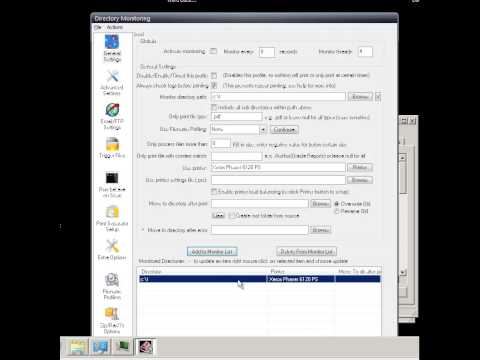Open the Zip options icon at sidebar bottom

pos(112,320)
